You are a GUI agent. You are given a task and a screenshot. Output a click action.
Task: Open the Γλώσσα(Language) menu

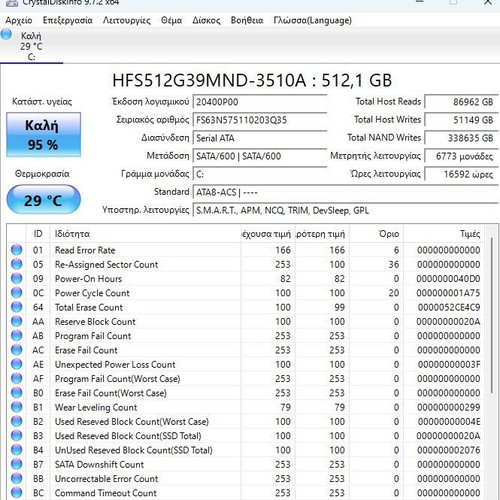coord(312,20)
